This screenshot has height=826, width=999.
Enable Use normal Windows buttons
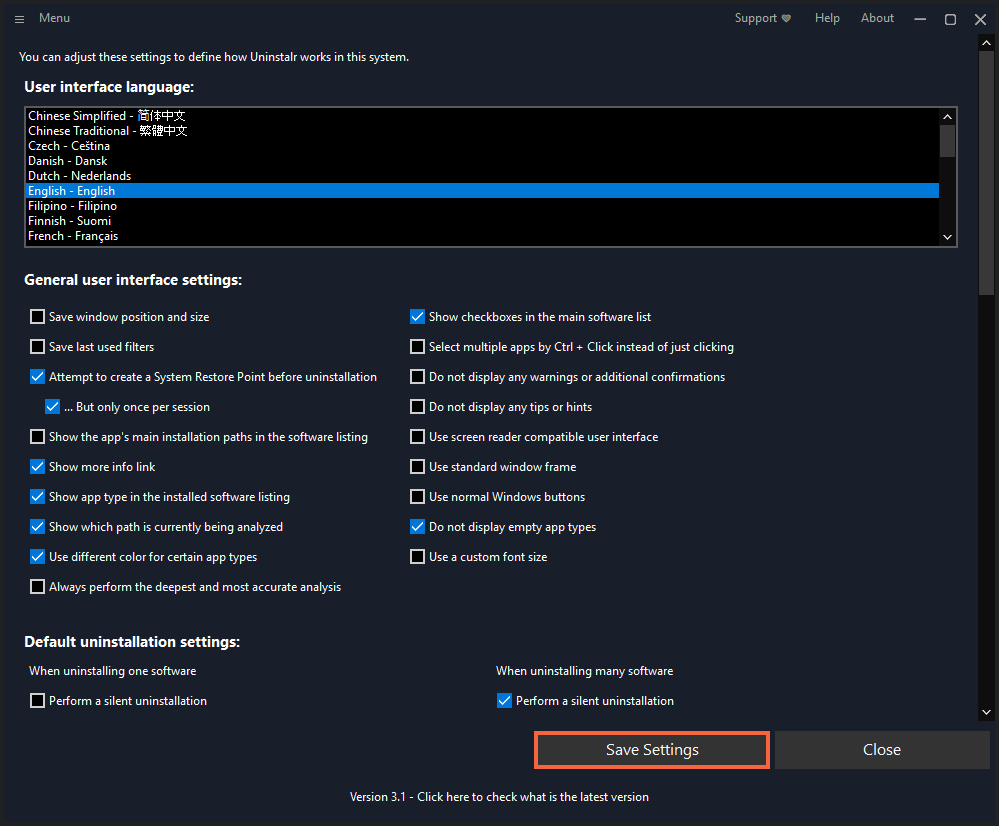tap(417, 496)
